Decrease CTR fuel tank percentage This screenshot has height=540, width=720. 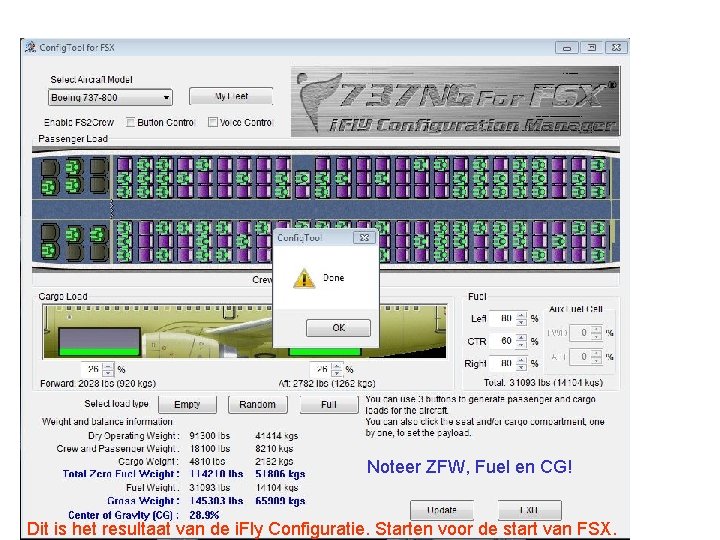521,344
